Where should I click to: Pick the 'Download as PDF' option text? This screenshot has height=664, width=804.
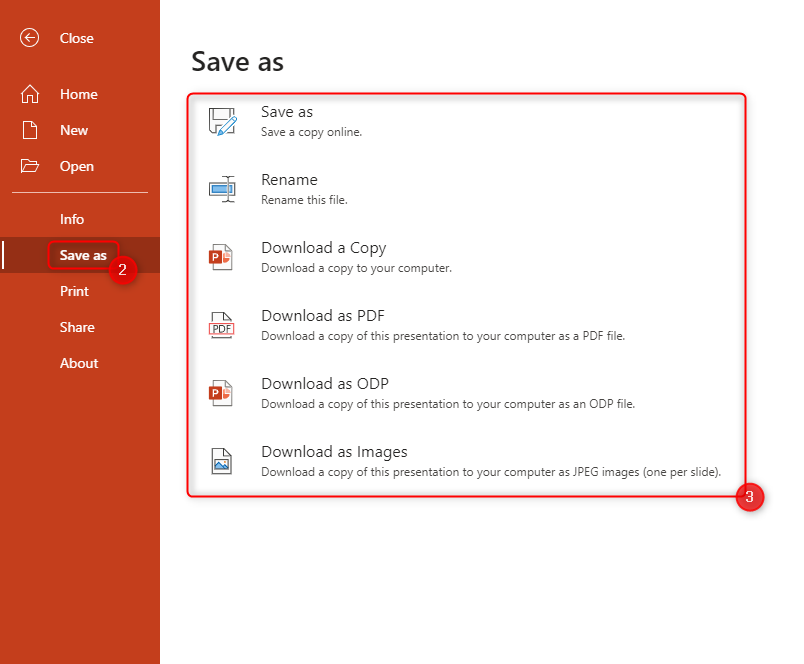pos(323,316)
